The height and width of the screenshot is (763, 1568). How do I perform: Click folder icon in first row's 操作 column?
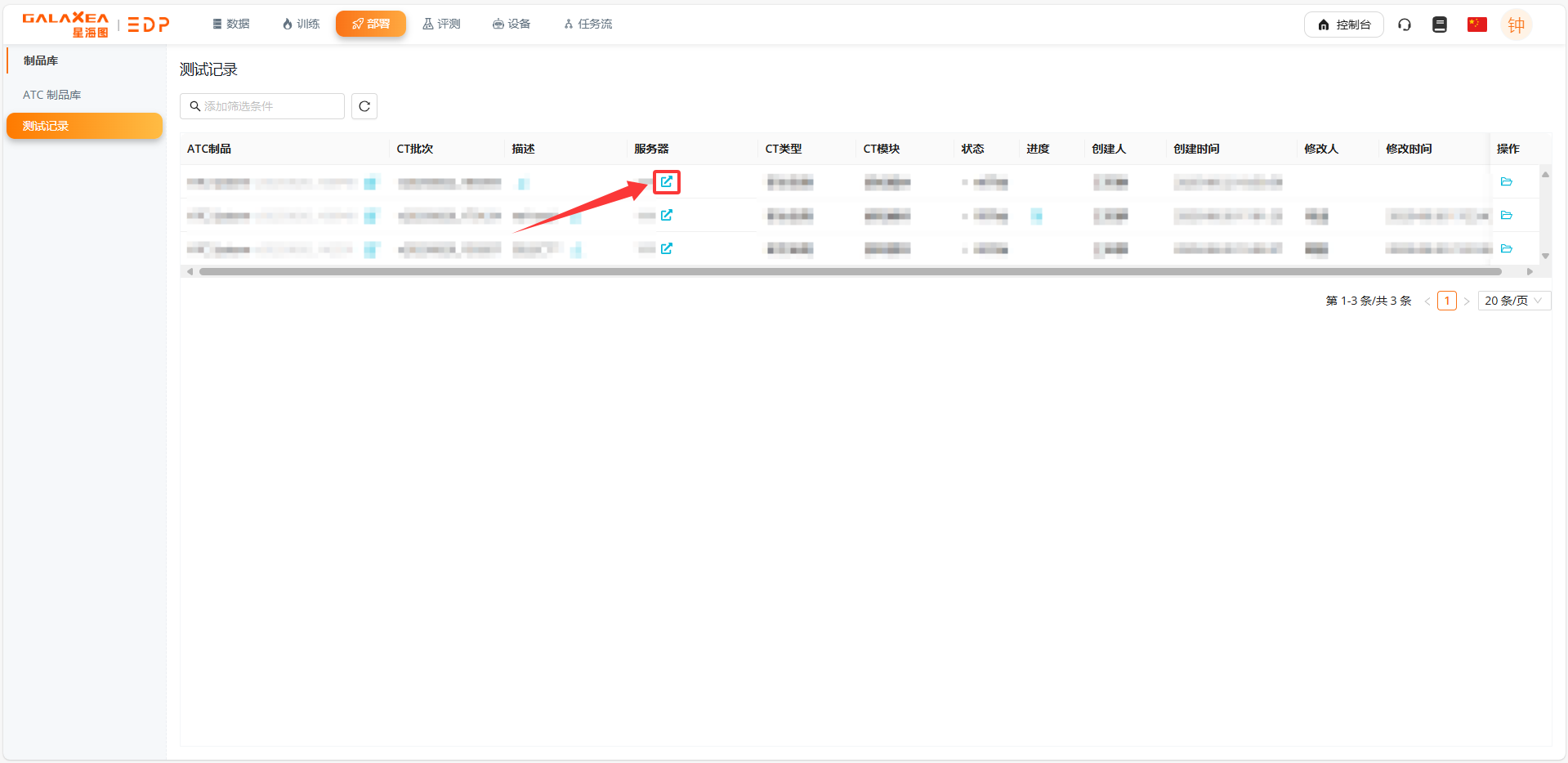click(1507, 182)
